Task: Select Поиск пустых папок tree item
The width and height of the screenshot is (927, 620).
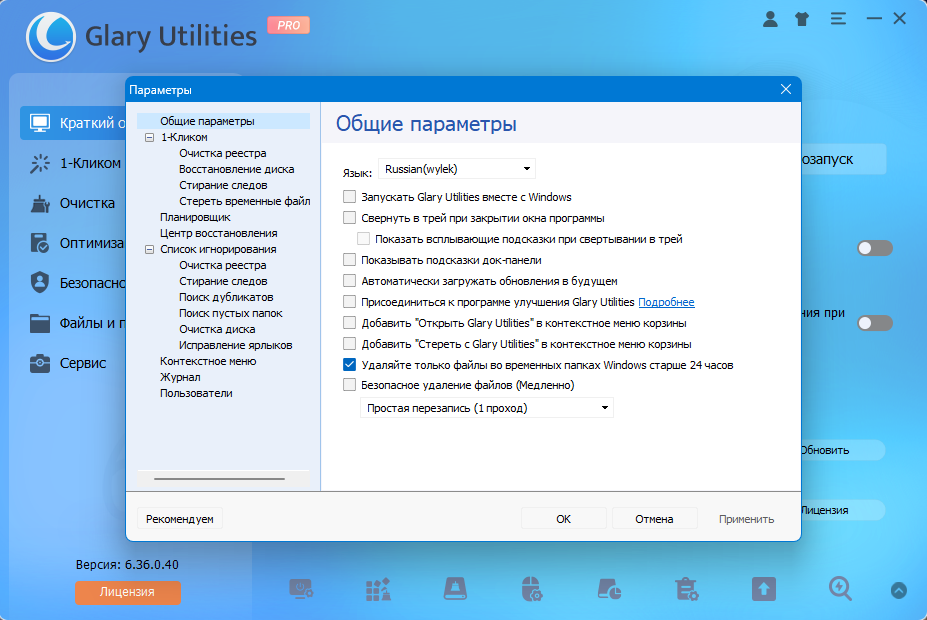Action: 231,313
